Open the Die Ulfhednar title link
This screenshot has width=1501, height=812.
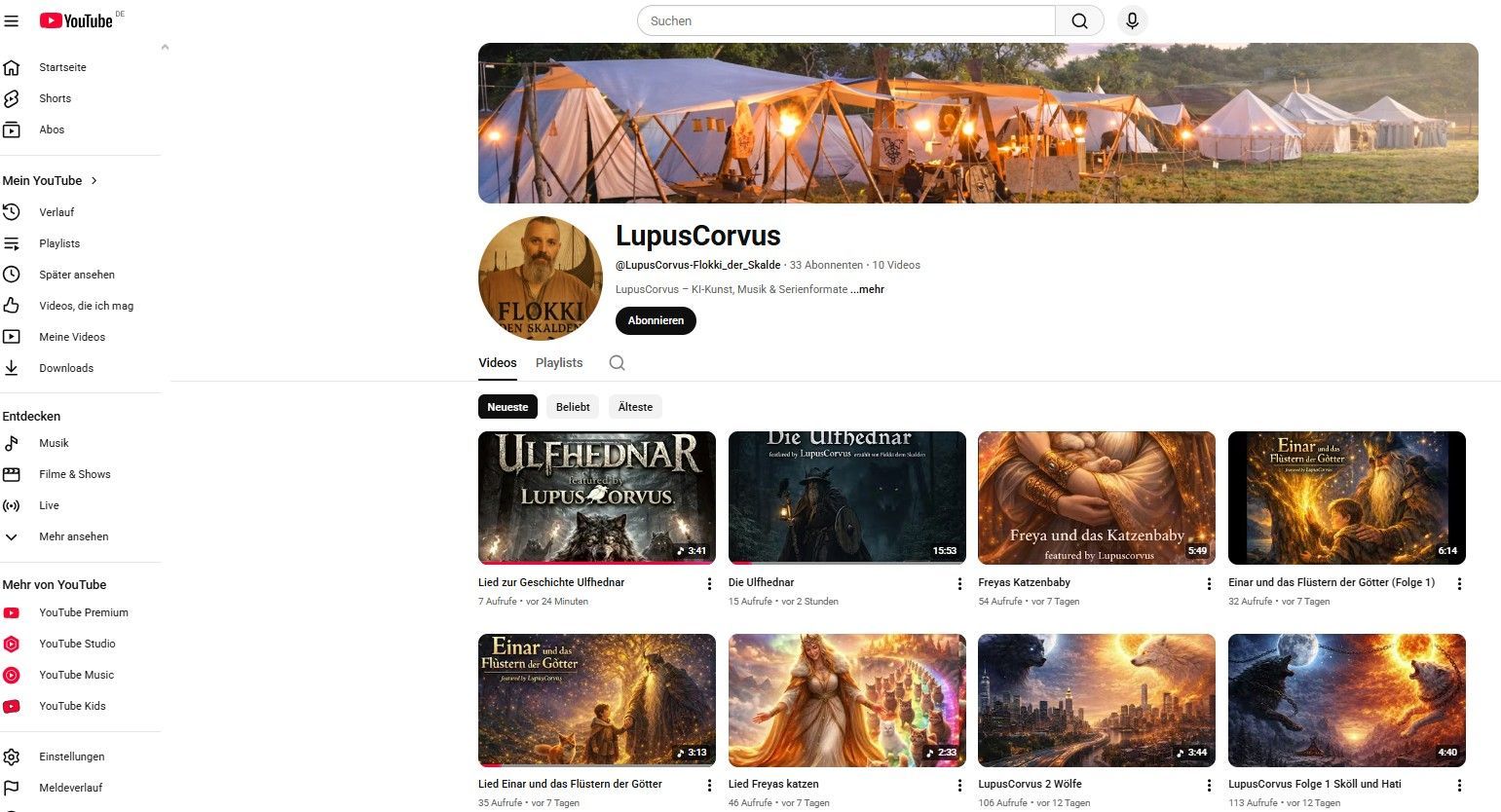click(x=762, y=582)
